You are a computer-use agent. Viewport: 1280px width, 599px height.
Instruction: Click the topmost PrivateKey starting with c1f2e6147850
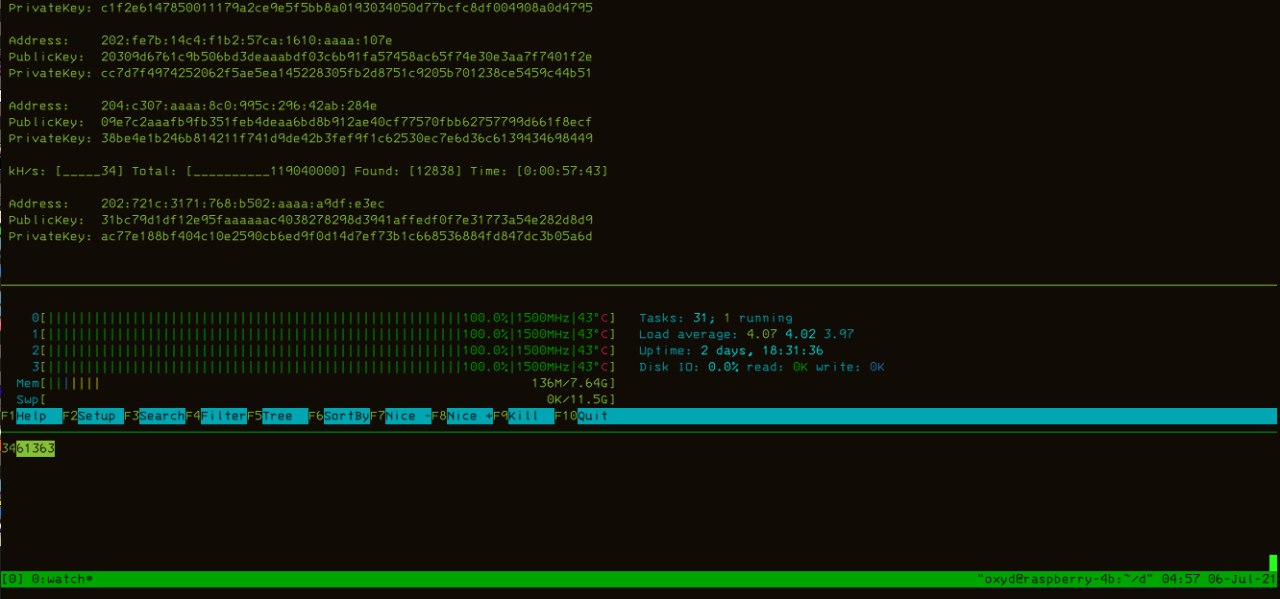[x=347, y=7]
